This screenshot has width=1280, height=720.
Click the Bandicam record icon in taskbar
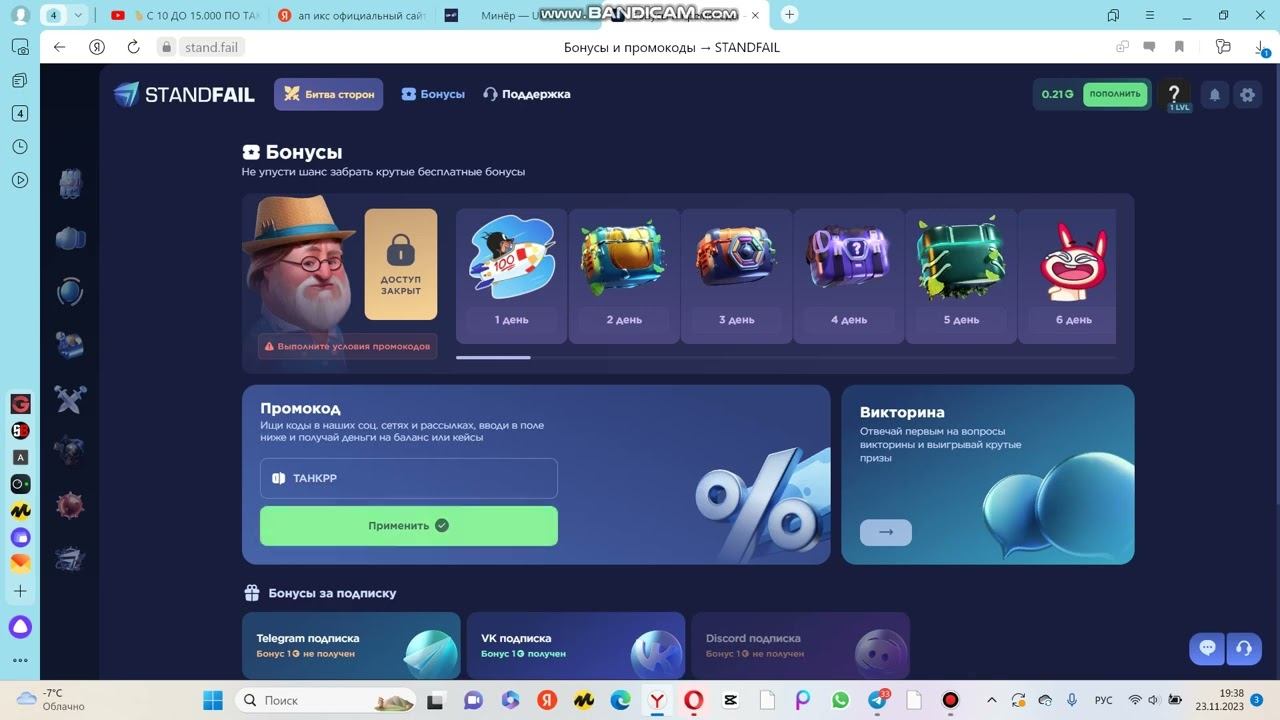950,700
